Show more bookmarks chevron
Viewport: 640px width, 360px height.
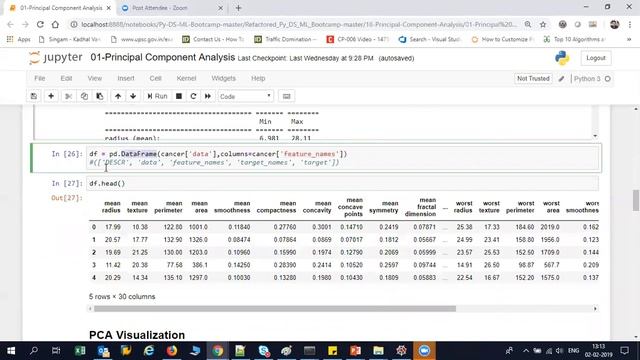point(629,39)
